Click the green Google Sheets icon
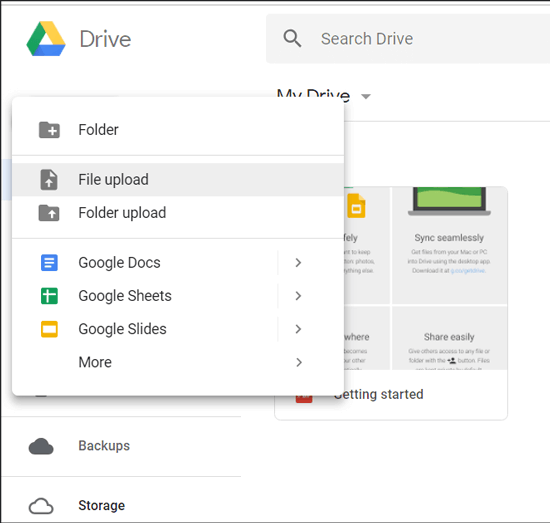 click(49, 296)
